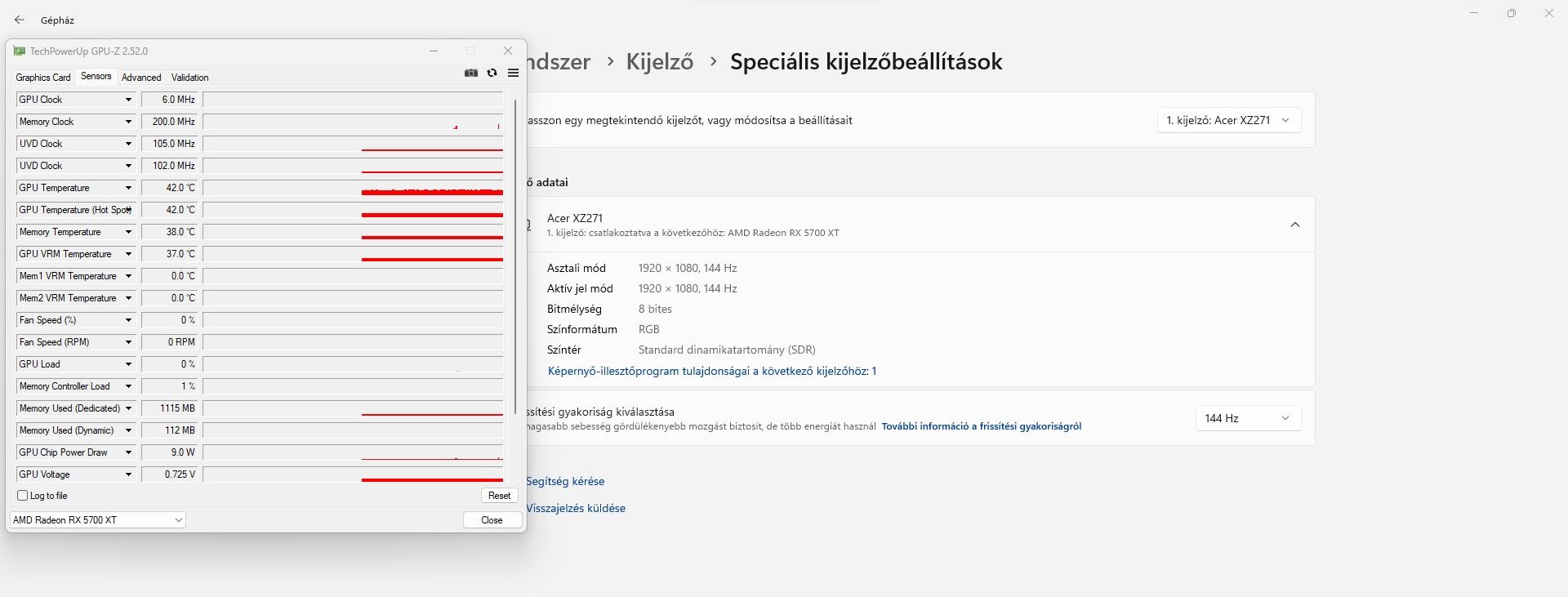
Task: Click the GPU Temperature history graph
Action: point(353,188)
